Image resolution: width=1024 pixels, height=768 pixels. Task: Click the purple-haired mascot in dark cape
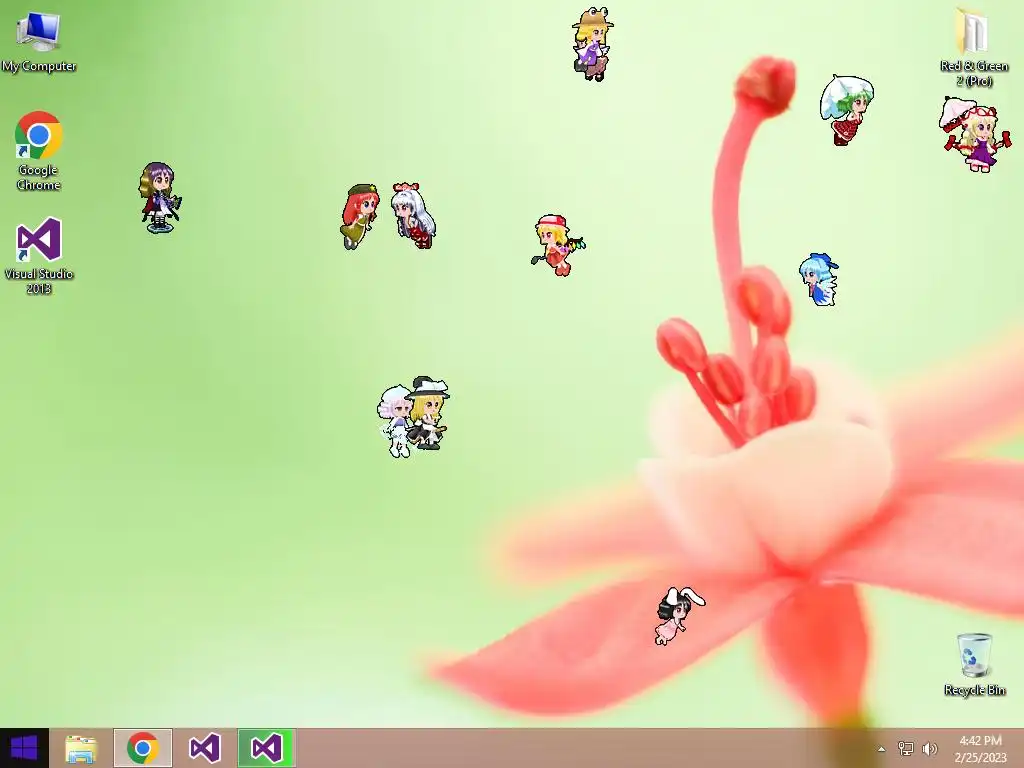[x=159, y=197]
